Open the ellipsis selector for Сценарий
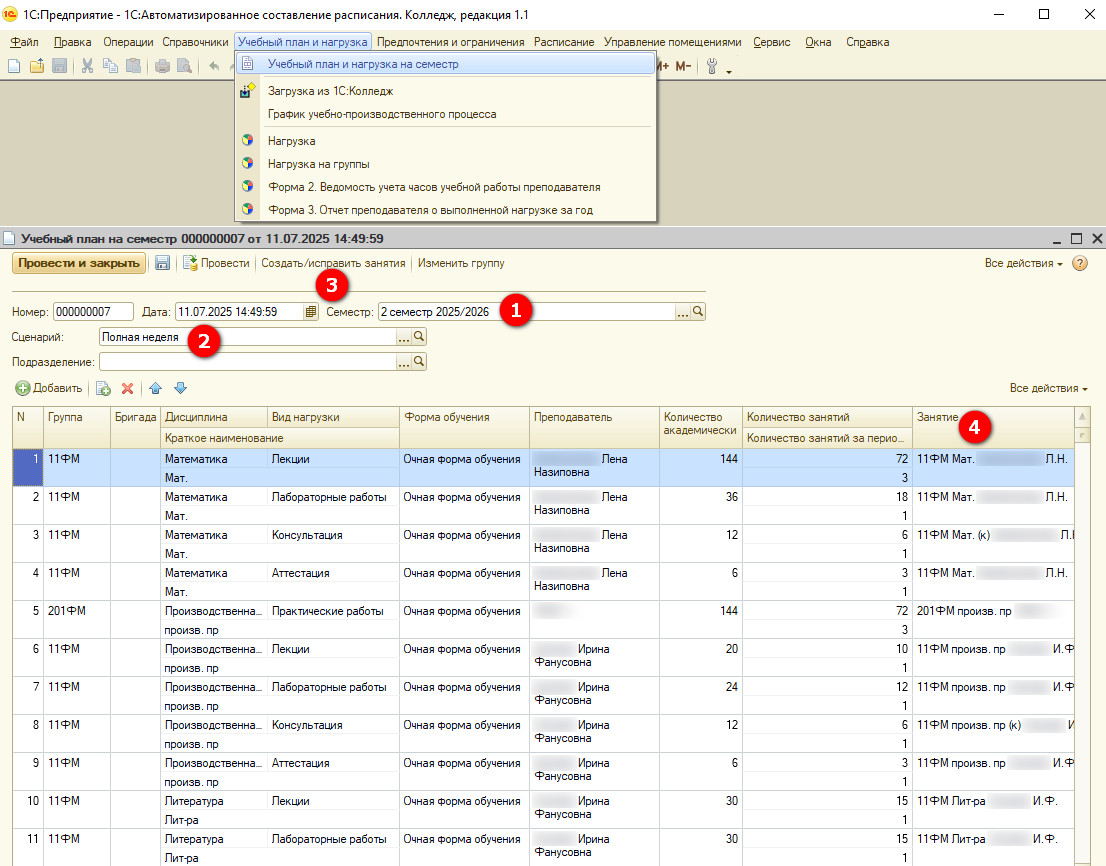Screen dimensions: 1106x866 (x=403, y=337)
